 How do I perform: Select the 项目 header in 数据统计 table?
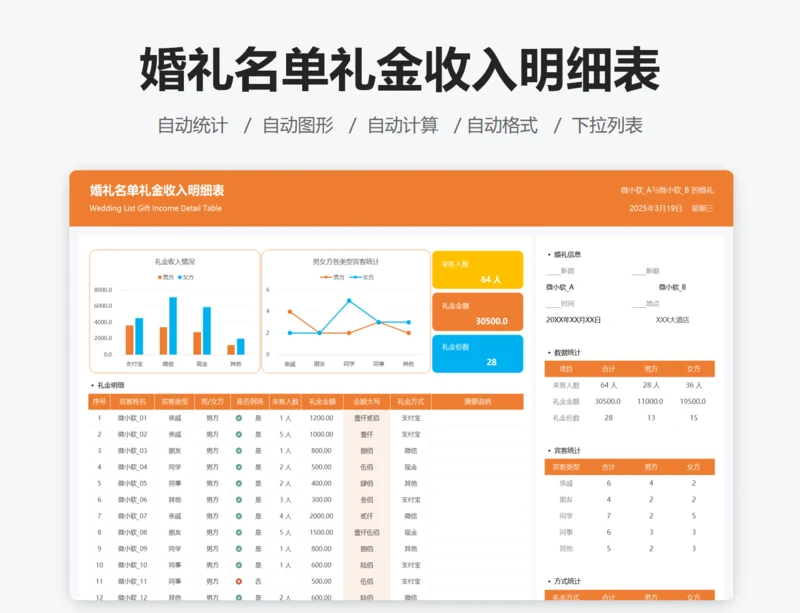566,369
